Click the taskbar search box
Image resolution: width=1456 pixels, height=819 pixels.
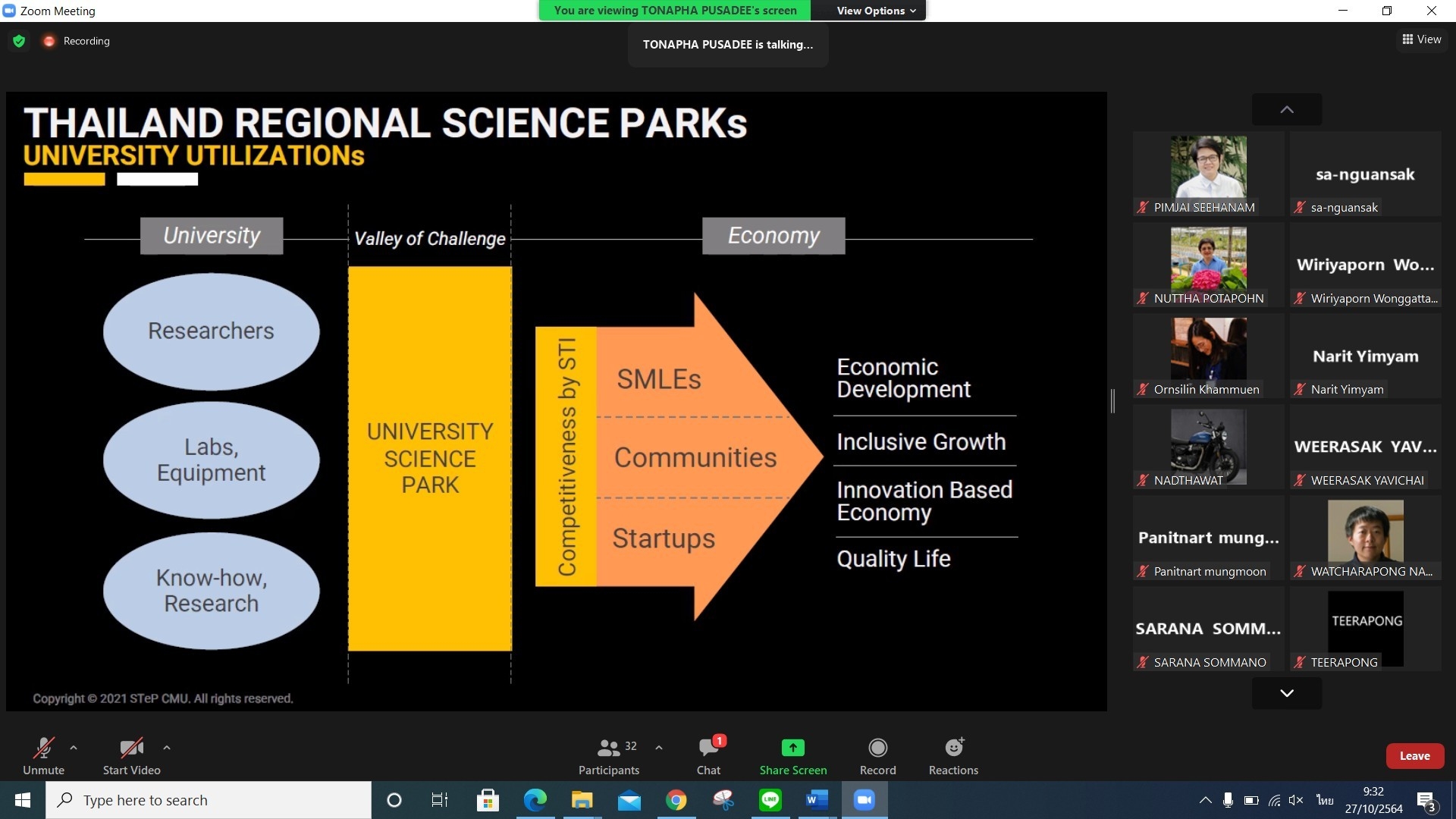coord(209,800)
